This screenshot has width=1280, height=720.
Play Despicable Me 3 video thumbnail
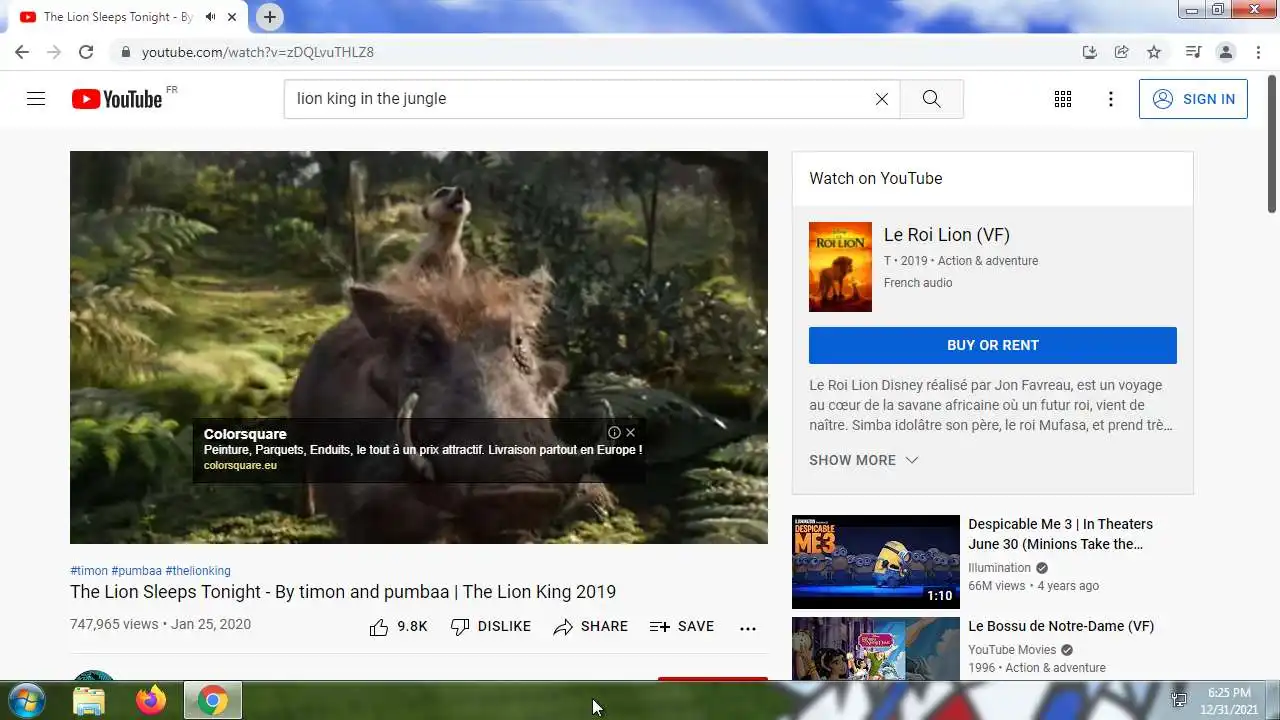875,562
